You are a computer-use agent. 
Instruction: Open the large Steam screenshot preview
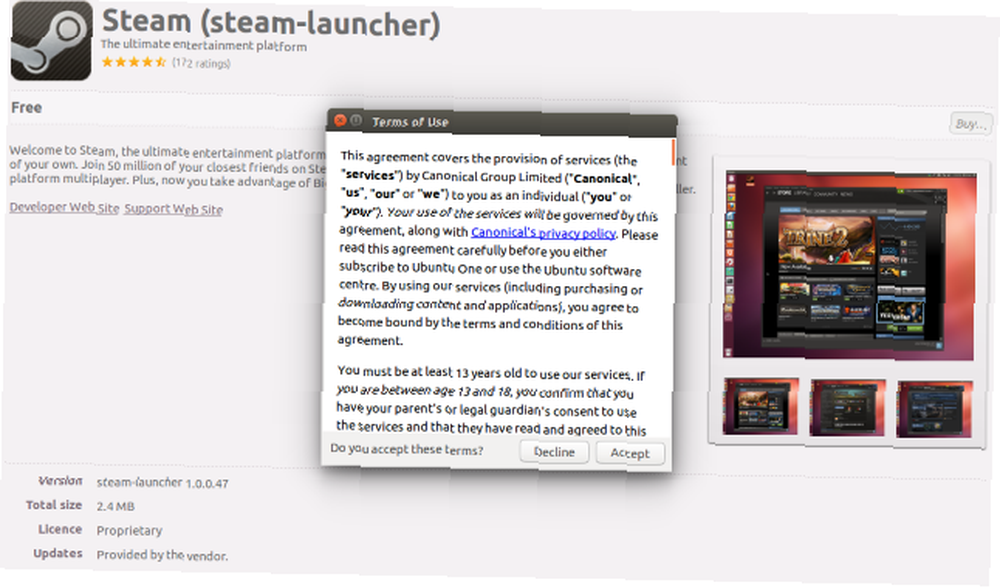coord(849,265)
